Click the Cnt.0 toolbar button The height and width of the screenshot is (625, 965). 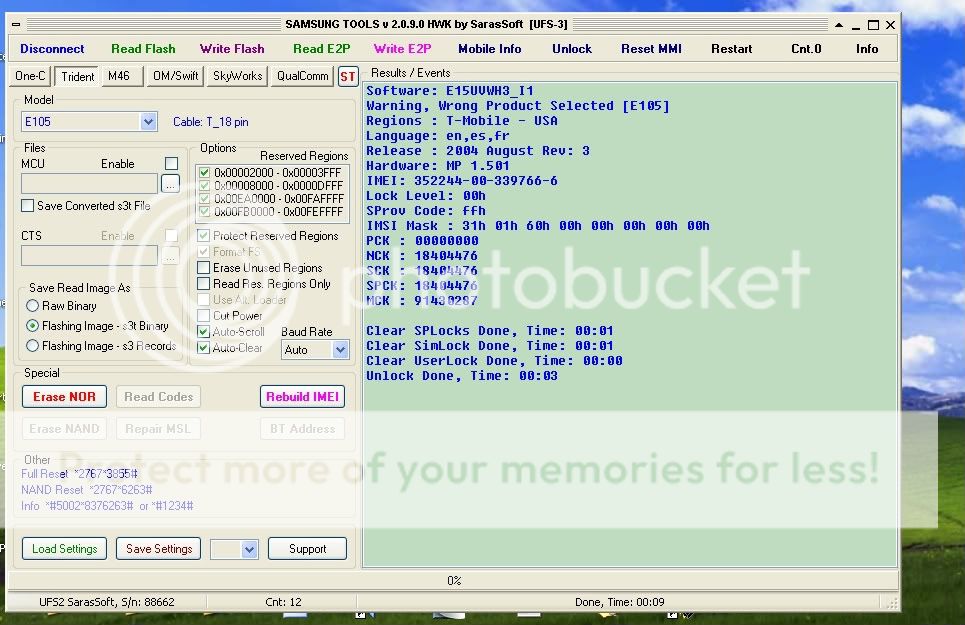click(806, 49)
